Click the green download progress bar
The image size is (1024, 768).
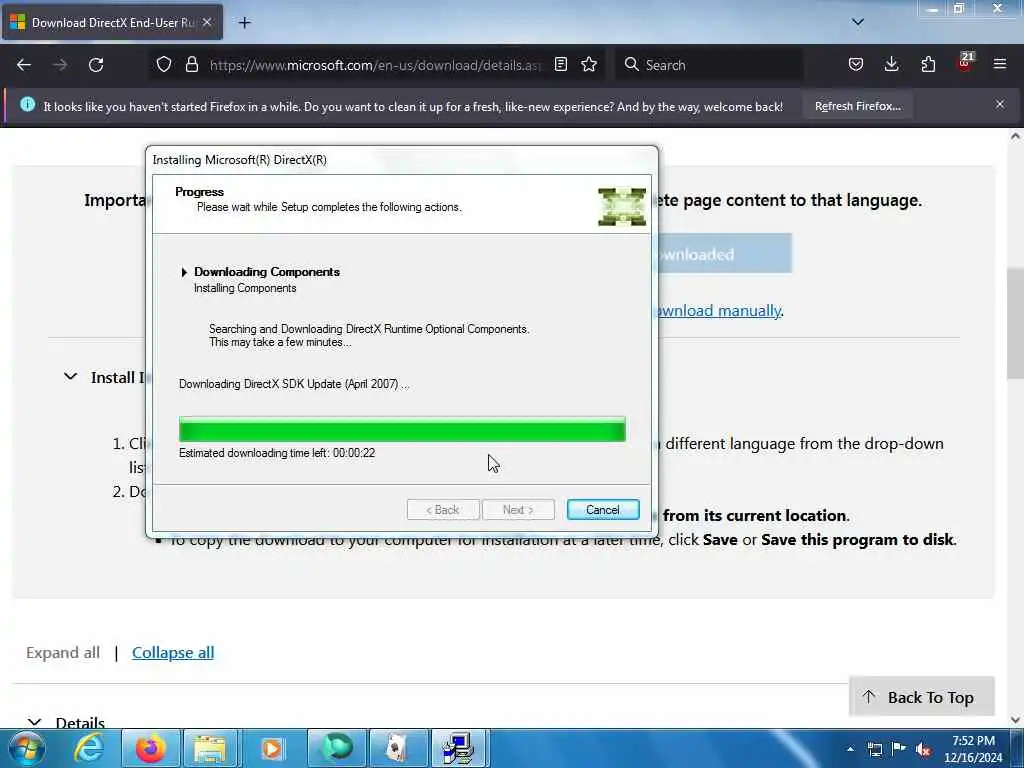402,430
